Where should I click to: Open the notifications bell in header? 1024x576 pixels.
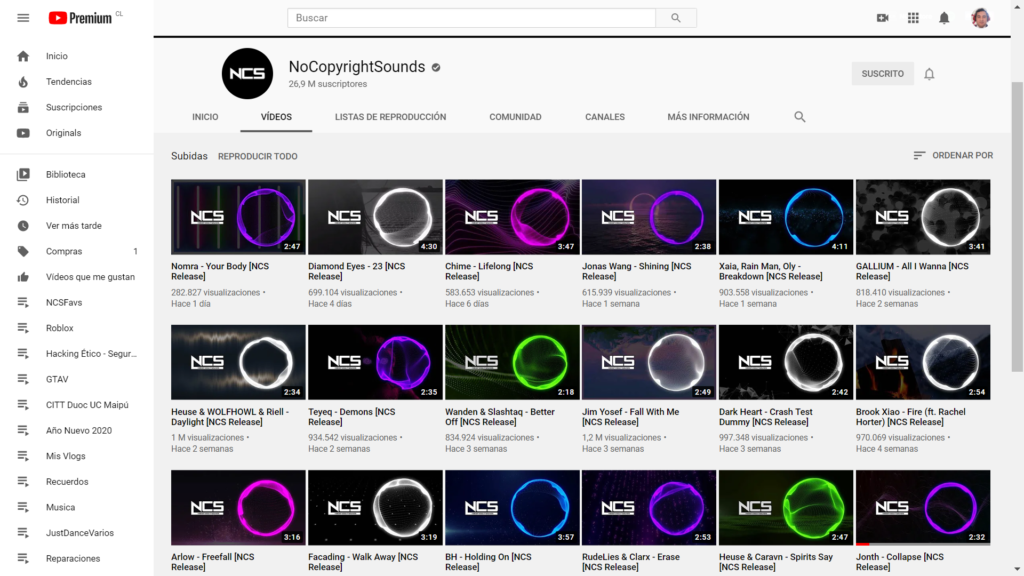[x=944, y=18]
